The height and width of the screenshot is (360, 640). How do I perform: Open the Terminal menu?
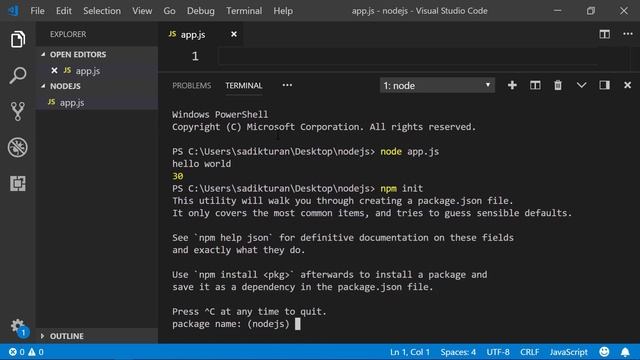244,11
